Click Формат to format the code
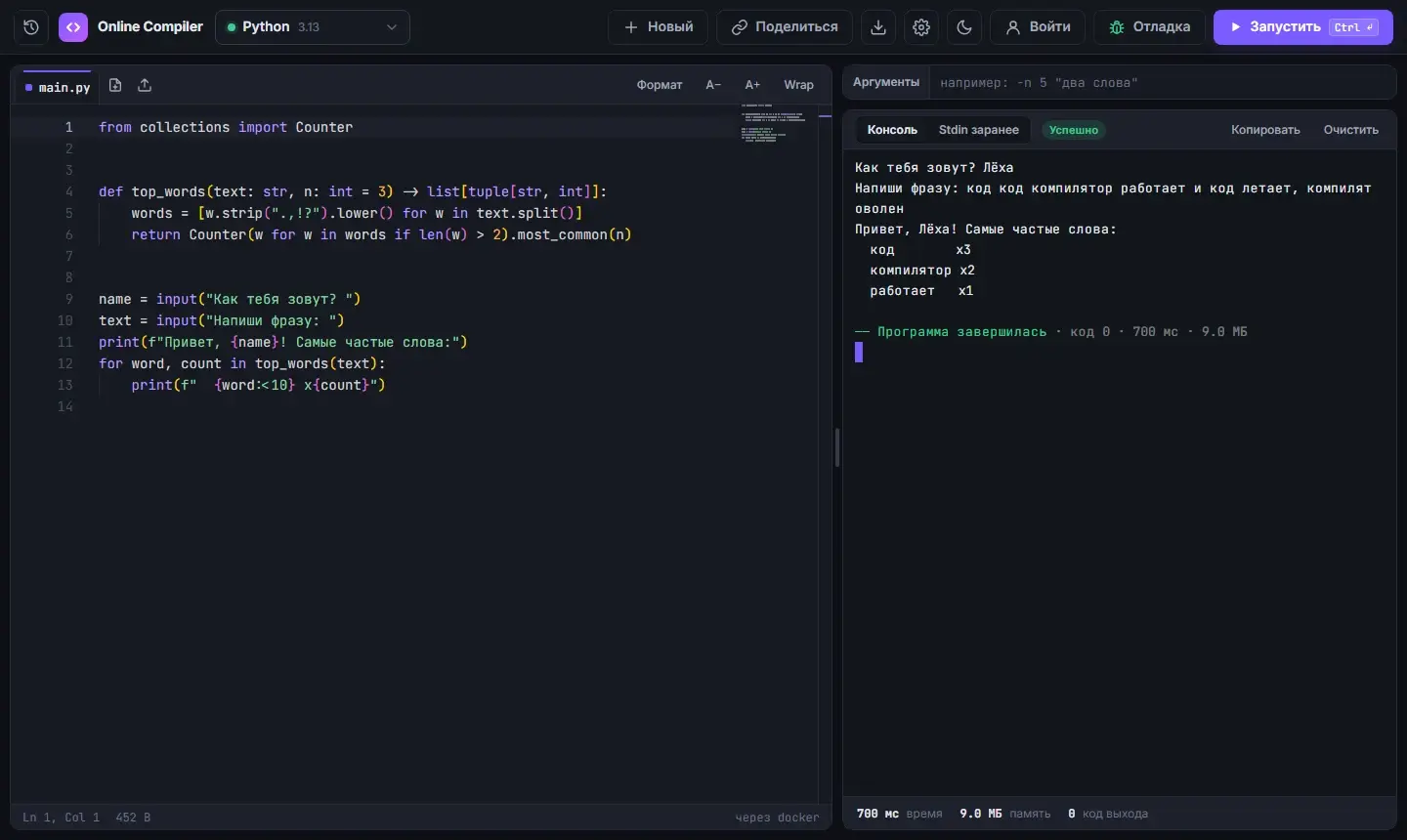Viewport: 1407px width, 840px height. (660, 85)
